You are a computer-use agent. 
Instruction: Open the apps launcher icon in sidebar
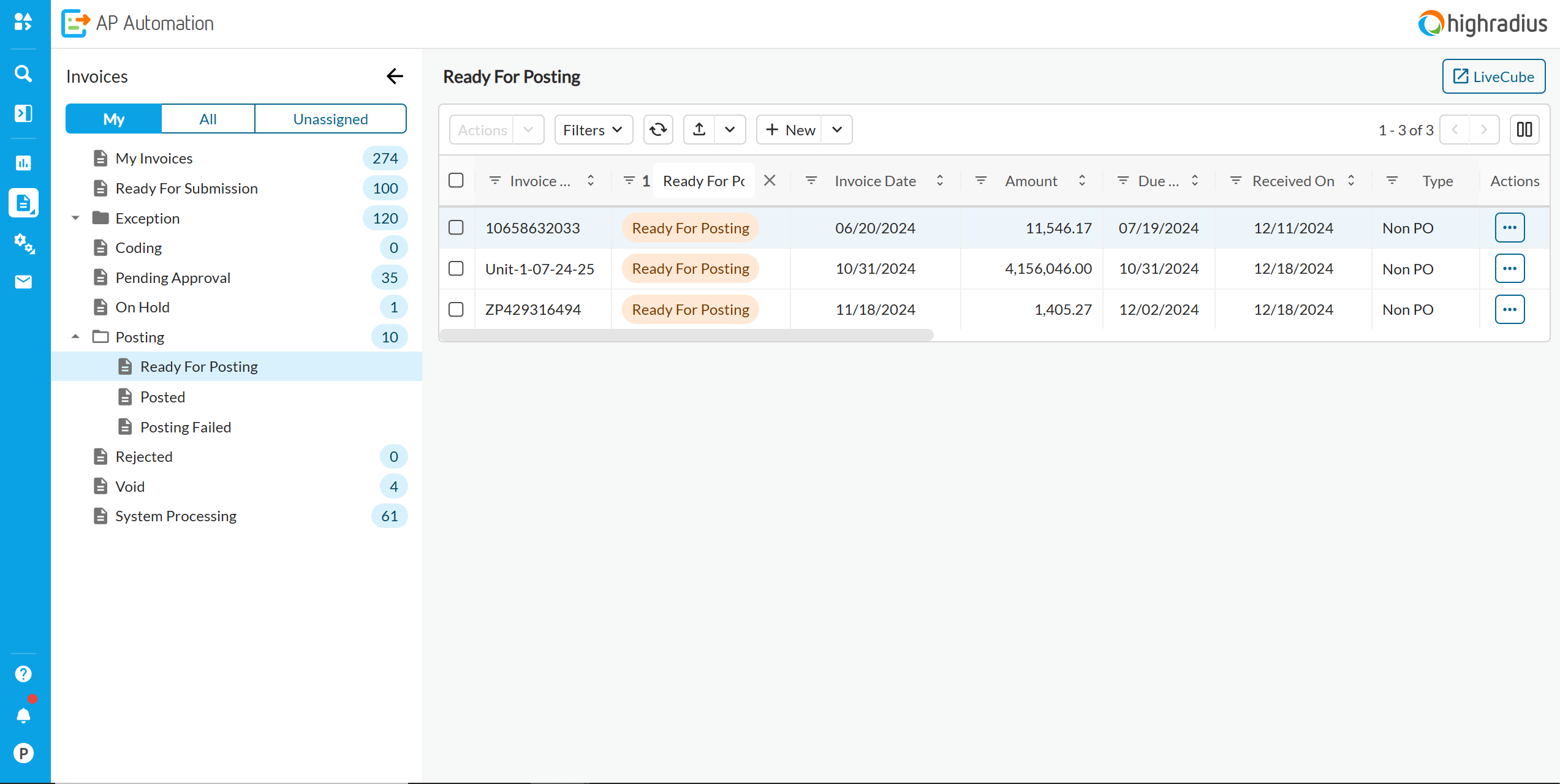coord(23,22)
